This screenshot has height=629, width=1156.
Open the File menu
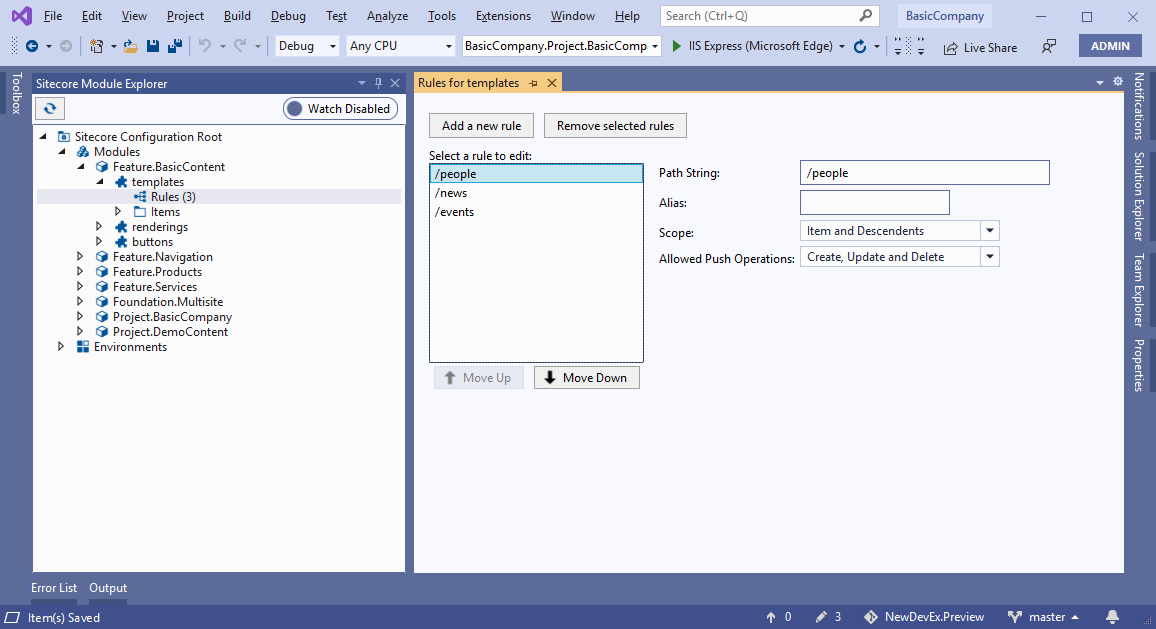coord(53,15)
